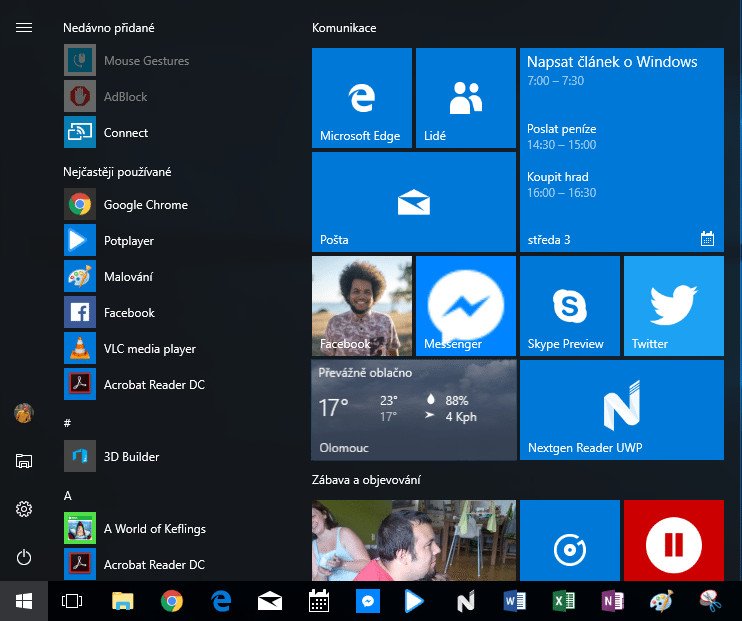The width and height of the screenshot is (742, 621).
Task: Open File Explorer on the taskbar
Action: pos(123,601)
